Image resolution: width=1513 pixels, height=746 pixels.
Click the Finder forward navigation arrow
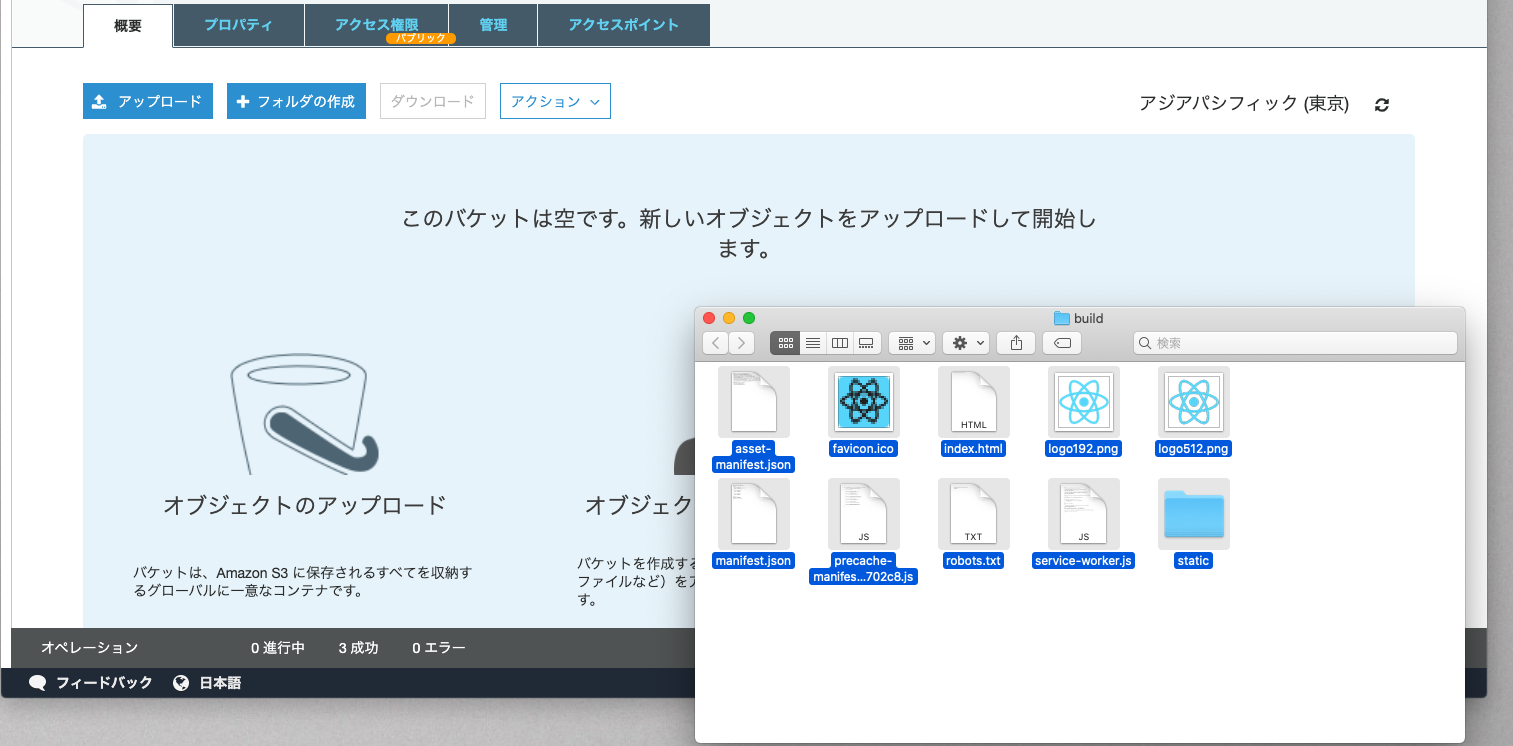tap(741, 343)
